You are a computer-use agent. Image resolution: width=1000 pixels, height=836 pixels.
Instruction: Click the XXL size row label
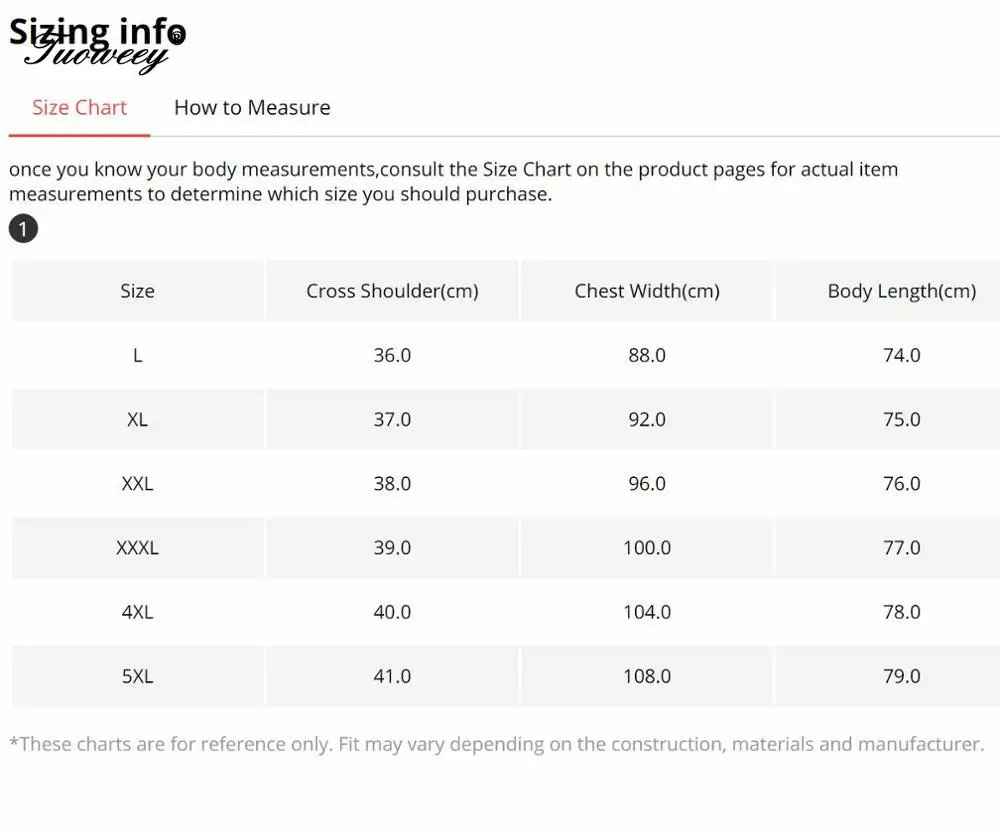pos(137,483)
